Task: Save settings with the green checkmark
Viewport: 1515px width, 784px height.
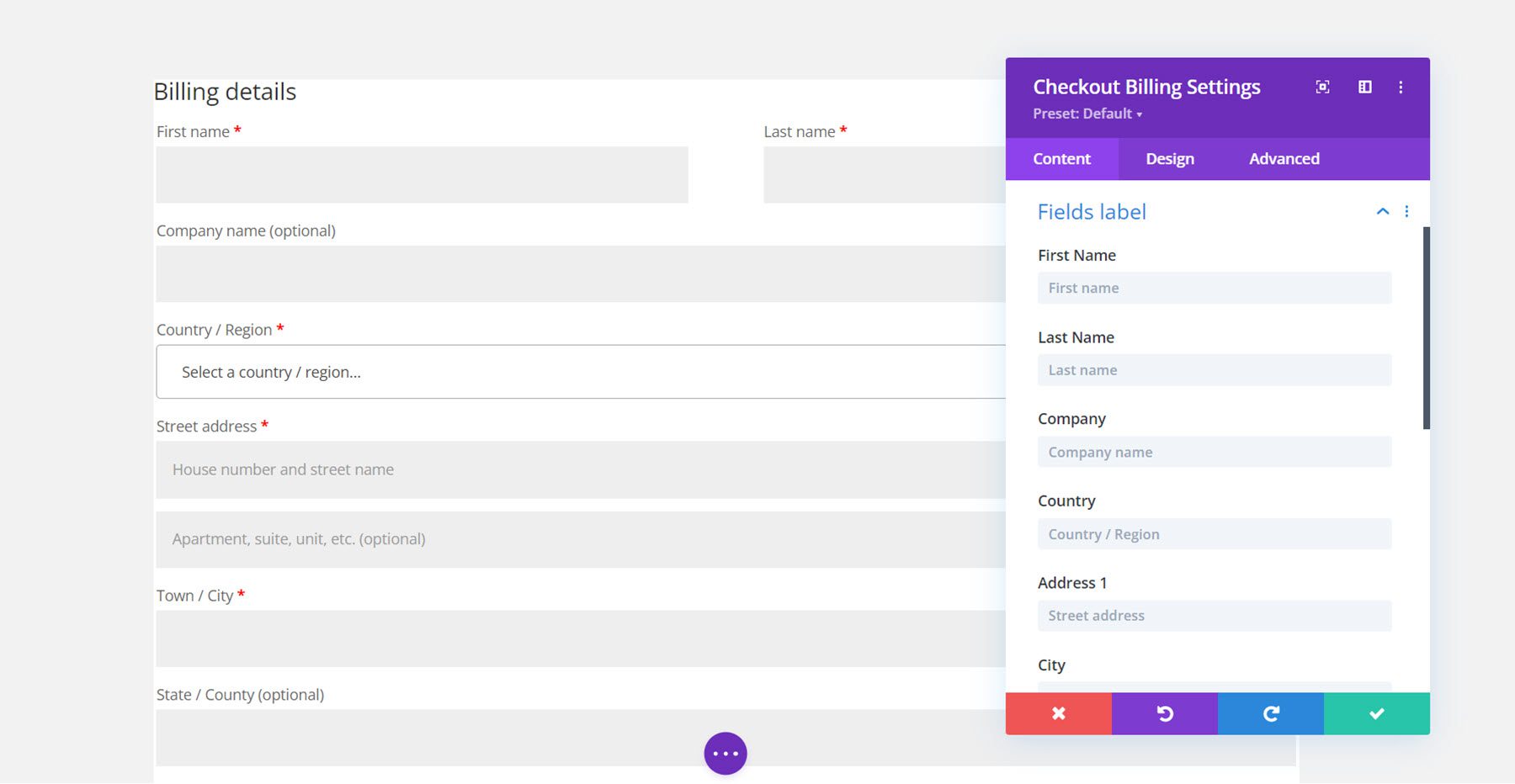Action: (1376, 713)
